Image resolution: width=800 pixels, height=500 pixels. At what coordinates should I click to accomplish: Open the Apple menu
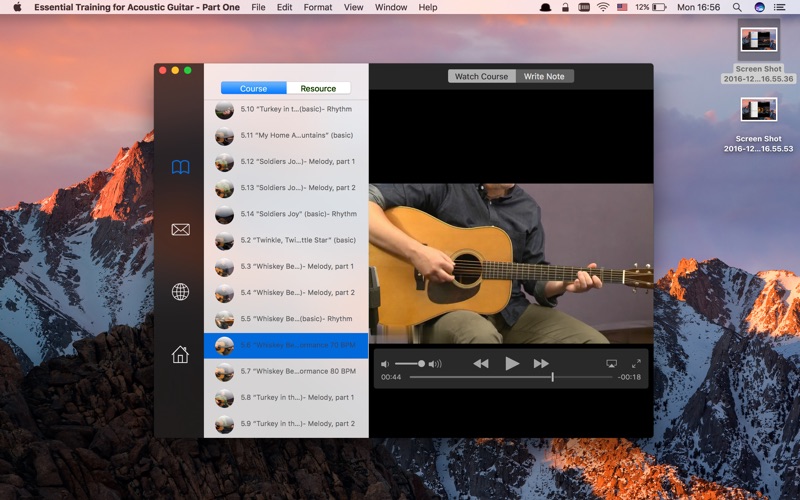17,7
